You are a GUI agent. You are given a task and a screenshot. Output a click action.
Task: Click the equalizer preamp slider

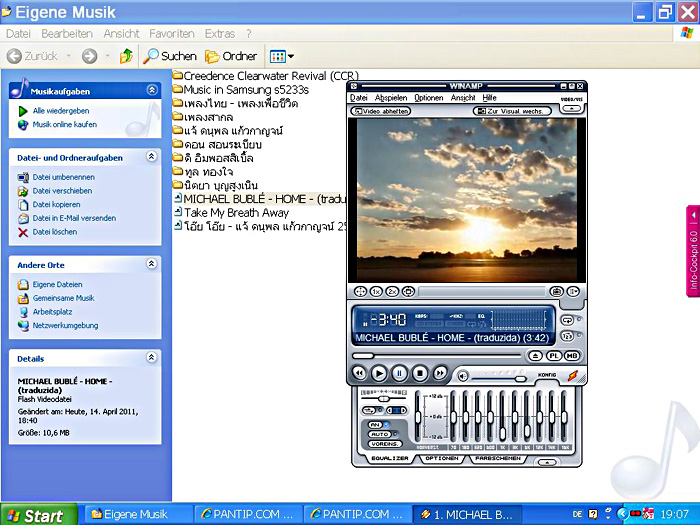click(x=417, y=417)
